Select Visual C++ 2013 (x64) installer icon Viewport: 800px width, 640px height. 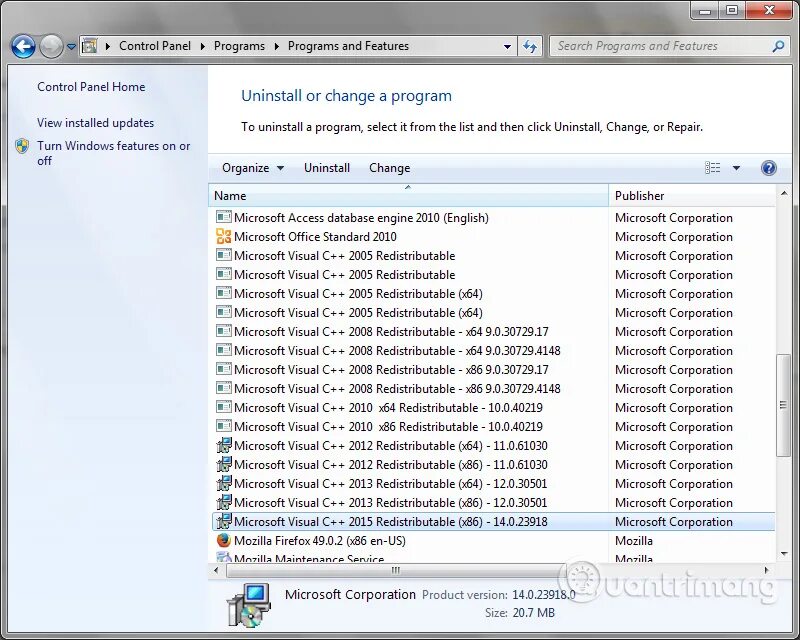(223, 483)
